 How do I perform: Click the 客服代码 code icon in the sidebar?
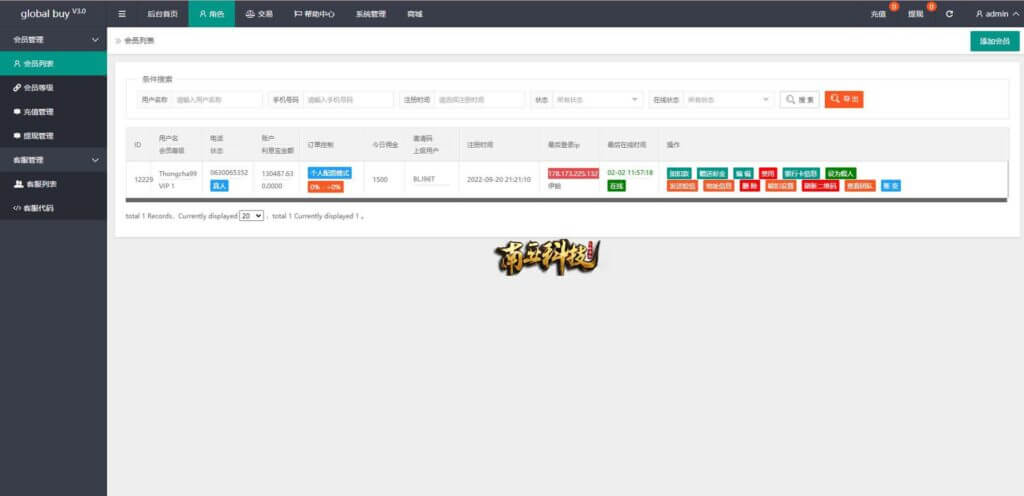click(x=17, y=208)
